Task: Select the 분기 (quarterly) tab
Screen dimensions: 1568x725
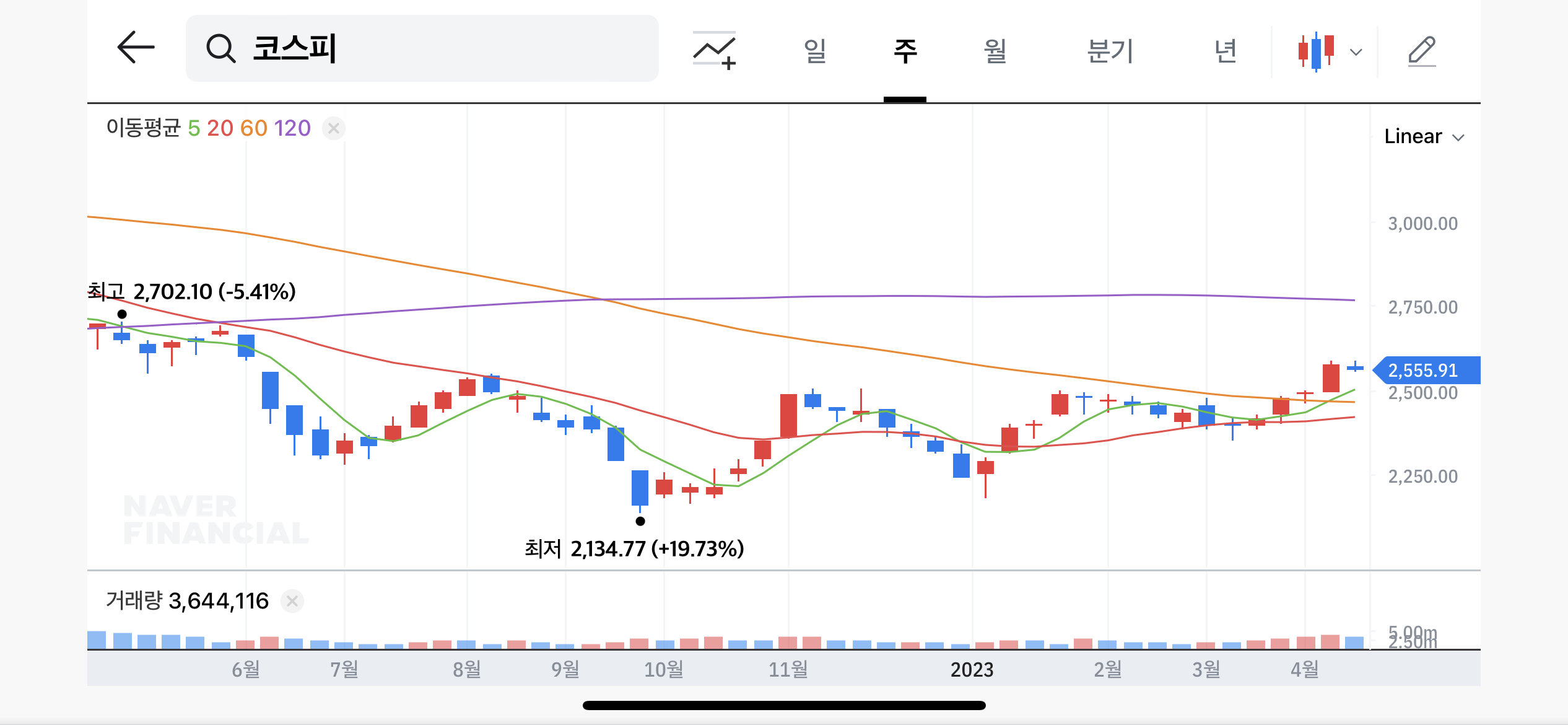Action: [x=1110, y=51]
